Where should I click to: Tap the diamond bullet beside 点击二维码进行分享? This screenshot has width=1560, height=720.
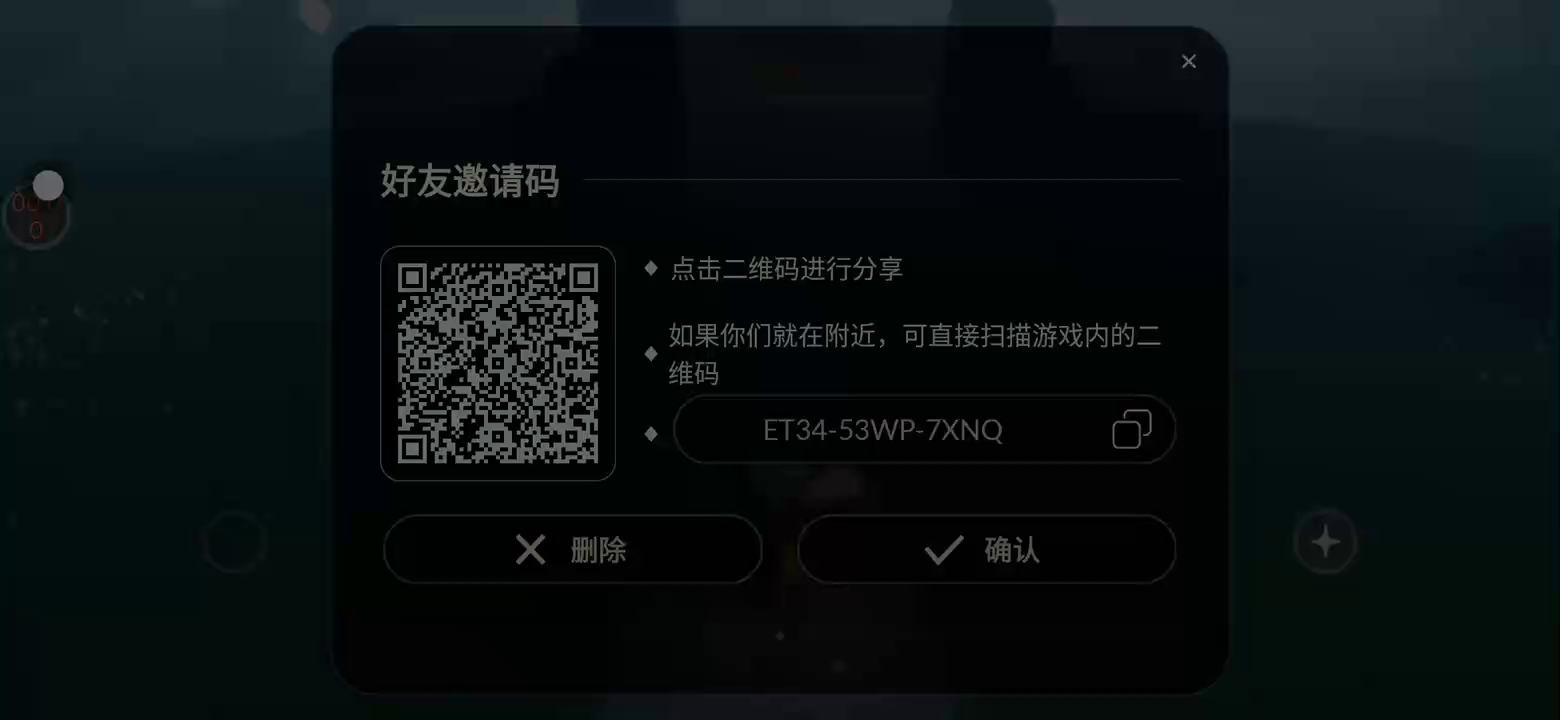pyautogui.click(x=651, y=268)
